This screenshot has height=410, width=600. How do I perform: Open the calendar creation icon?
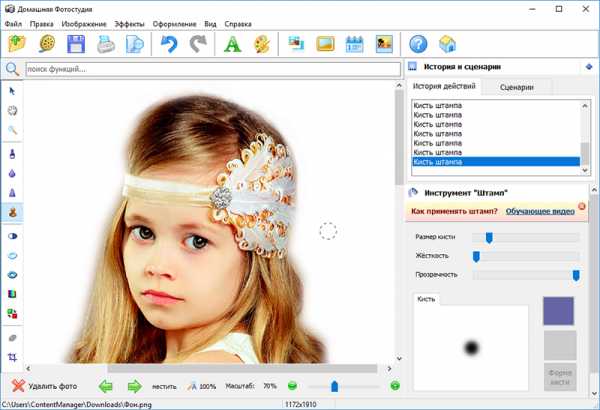coord(354,43)
